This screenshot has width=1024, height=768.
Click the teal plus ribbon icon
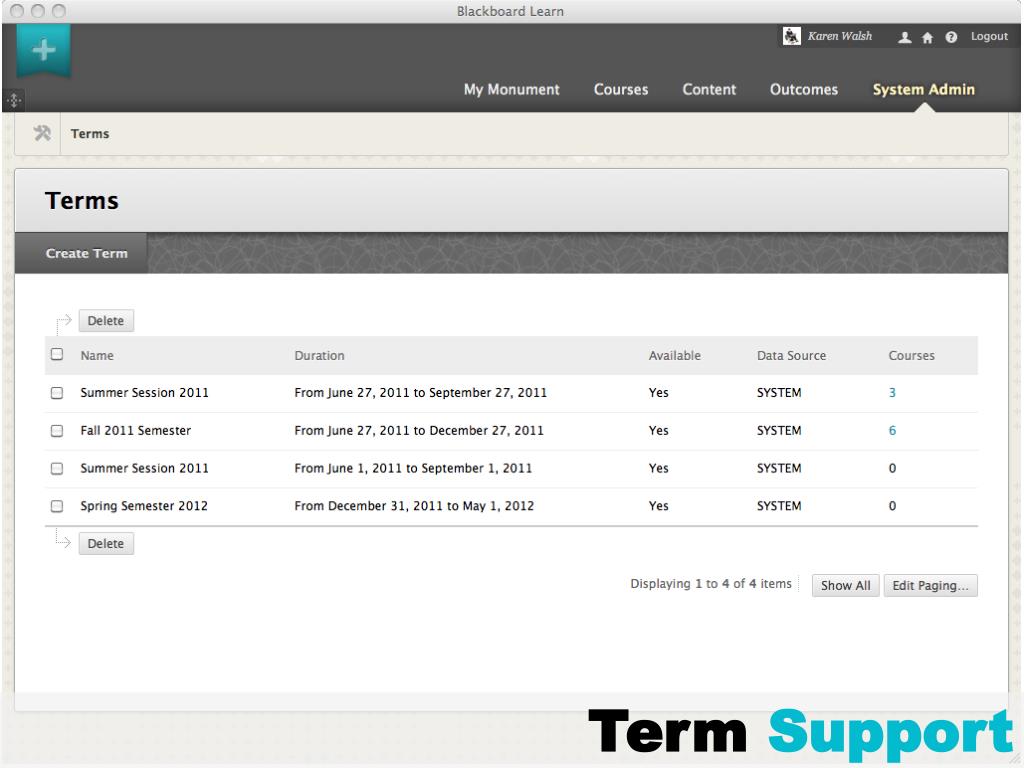click(44, 50)
